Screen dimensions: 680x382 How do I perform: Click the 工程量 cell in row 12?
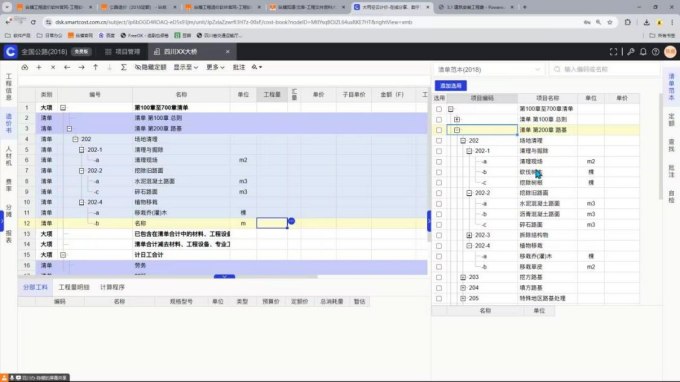272,223
